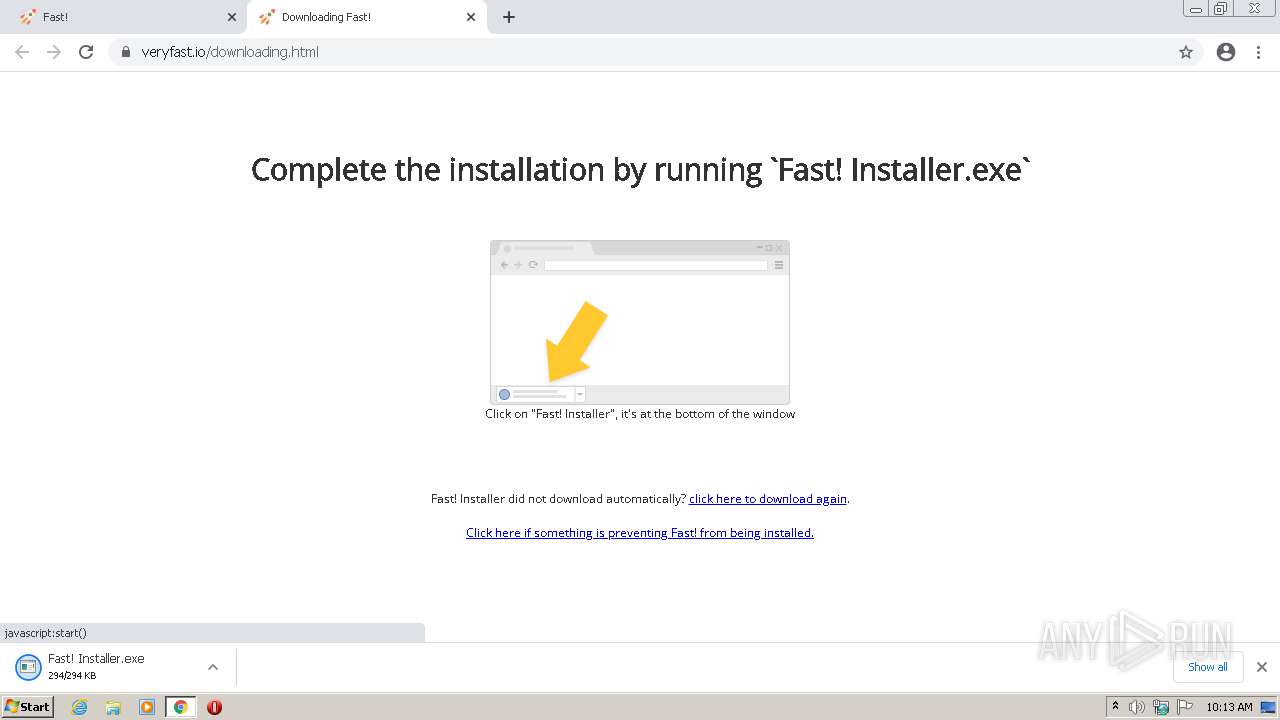Restore down the Chrome window

[x=1220, y=9]
